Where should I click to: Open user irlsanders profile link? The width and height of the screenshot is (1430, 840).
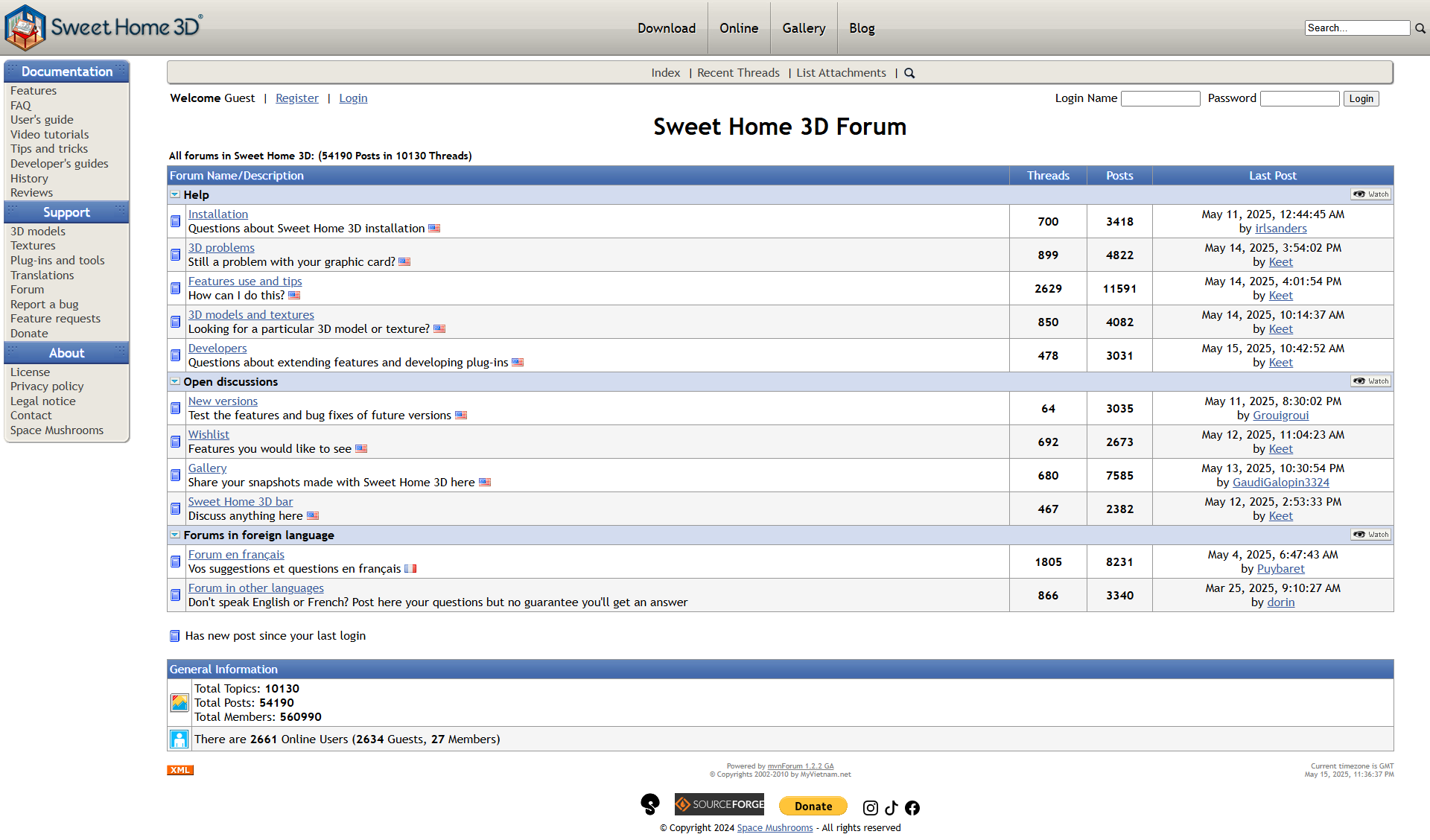point(1281,229)
